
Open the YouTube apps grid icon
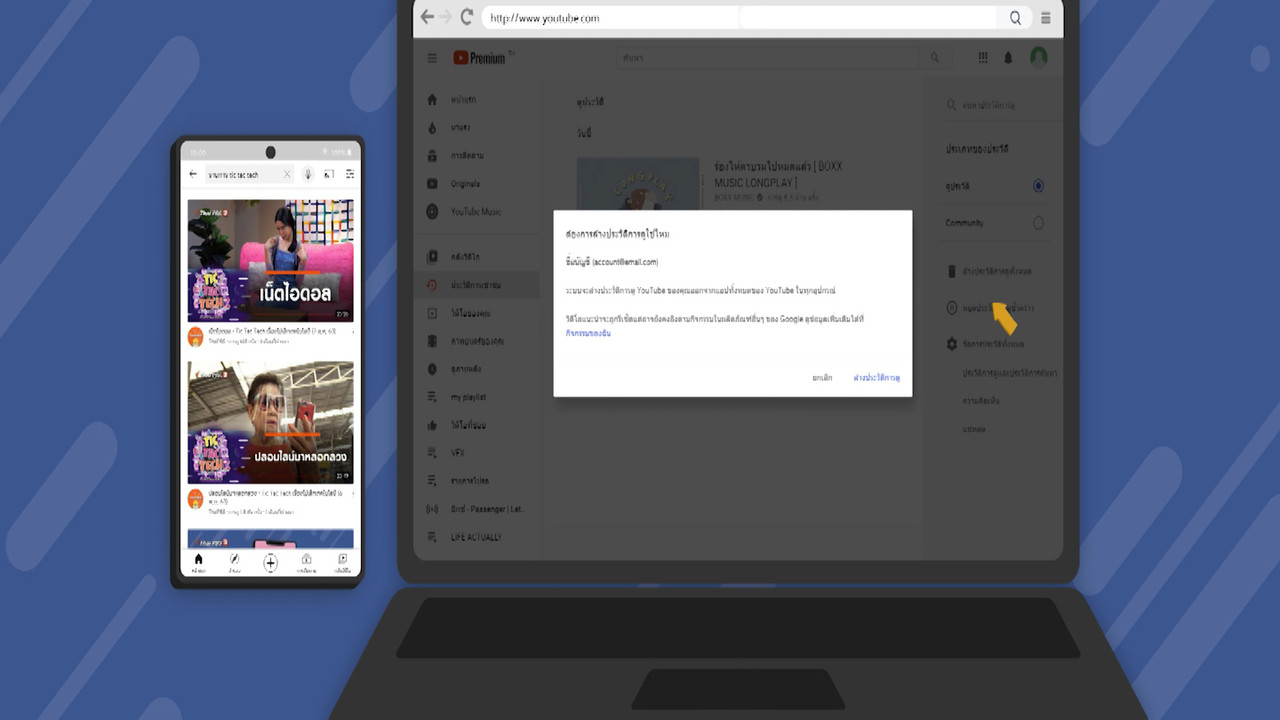(x=983, y=58)
